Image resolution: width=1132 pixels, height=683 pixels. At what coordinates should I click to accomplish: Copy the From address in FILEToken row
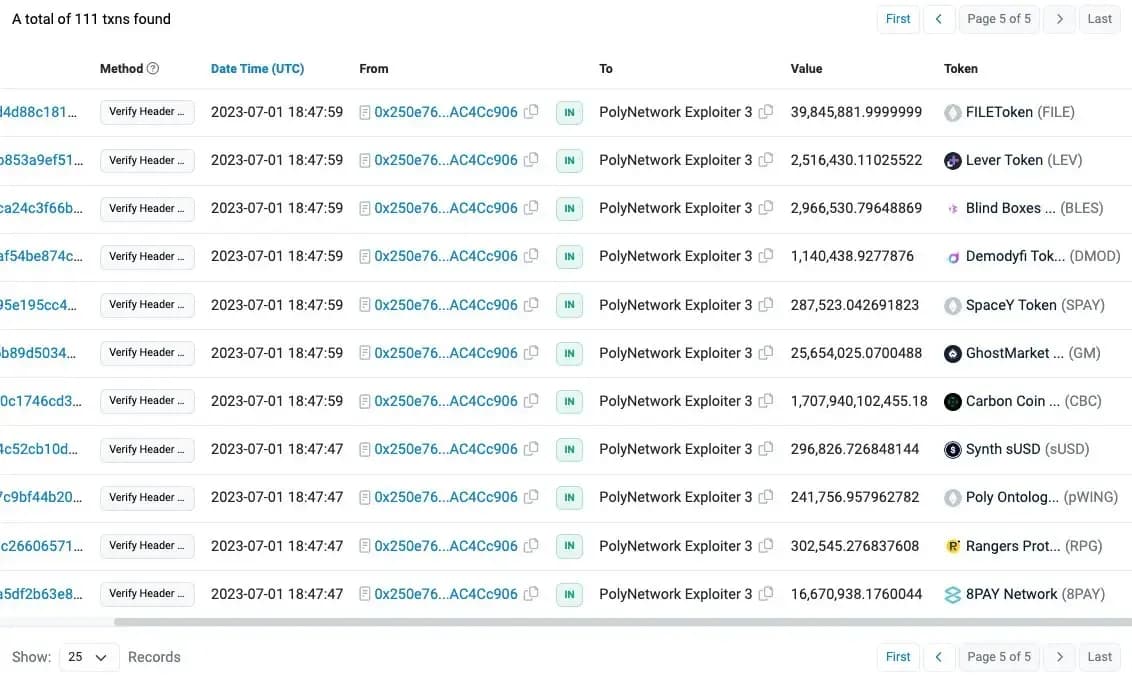531,112
